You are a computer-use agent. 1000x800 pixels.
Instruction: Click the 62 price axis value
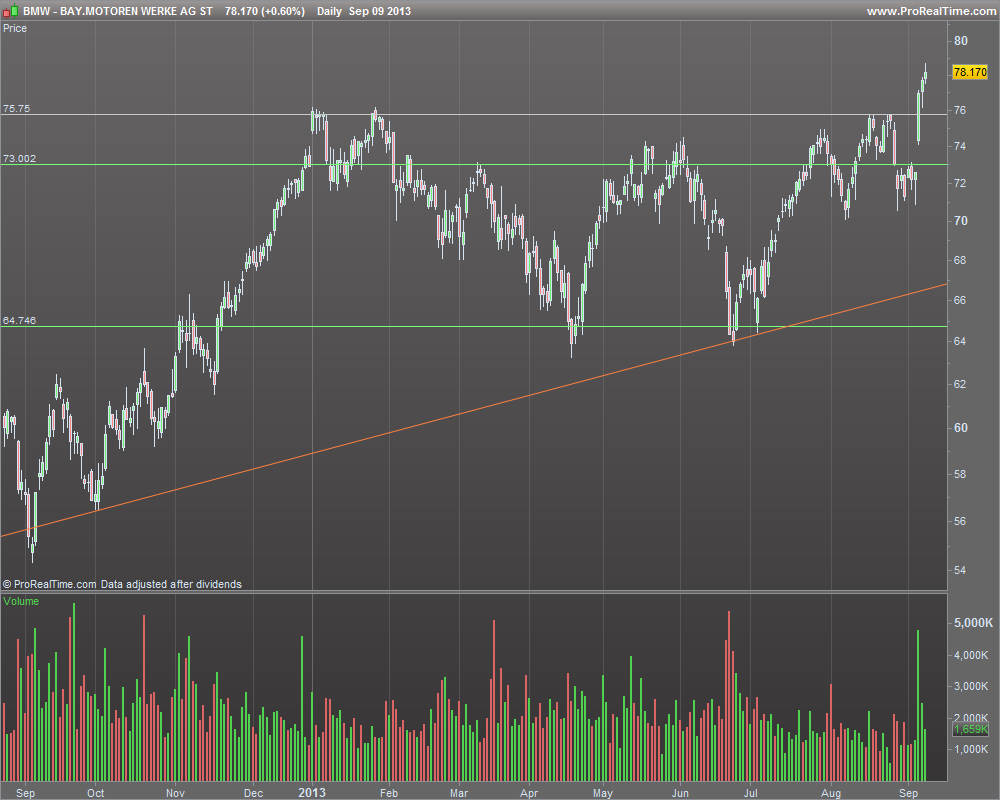click(960, 384)
